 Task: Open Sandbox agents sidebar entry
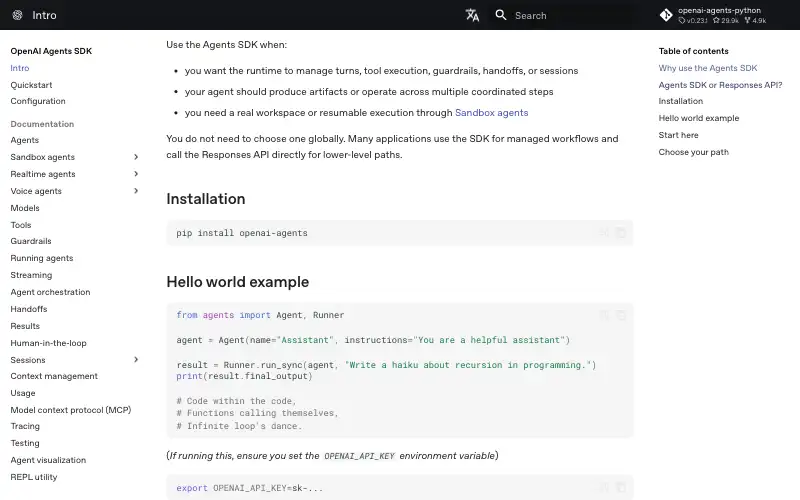42,157
